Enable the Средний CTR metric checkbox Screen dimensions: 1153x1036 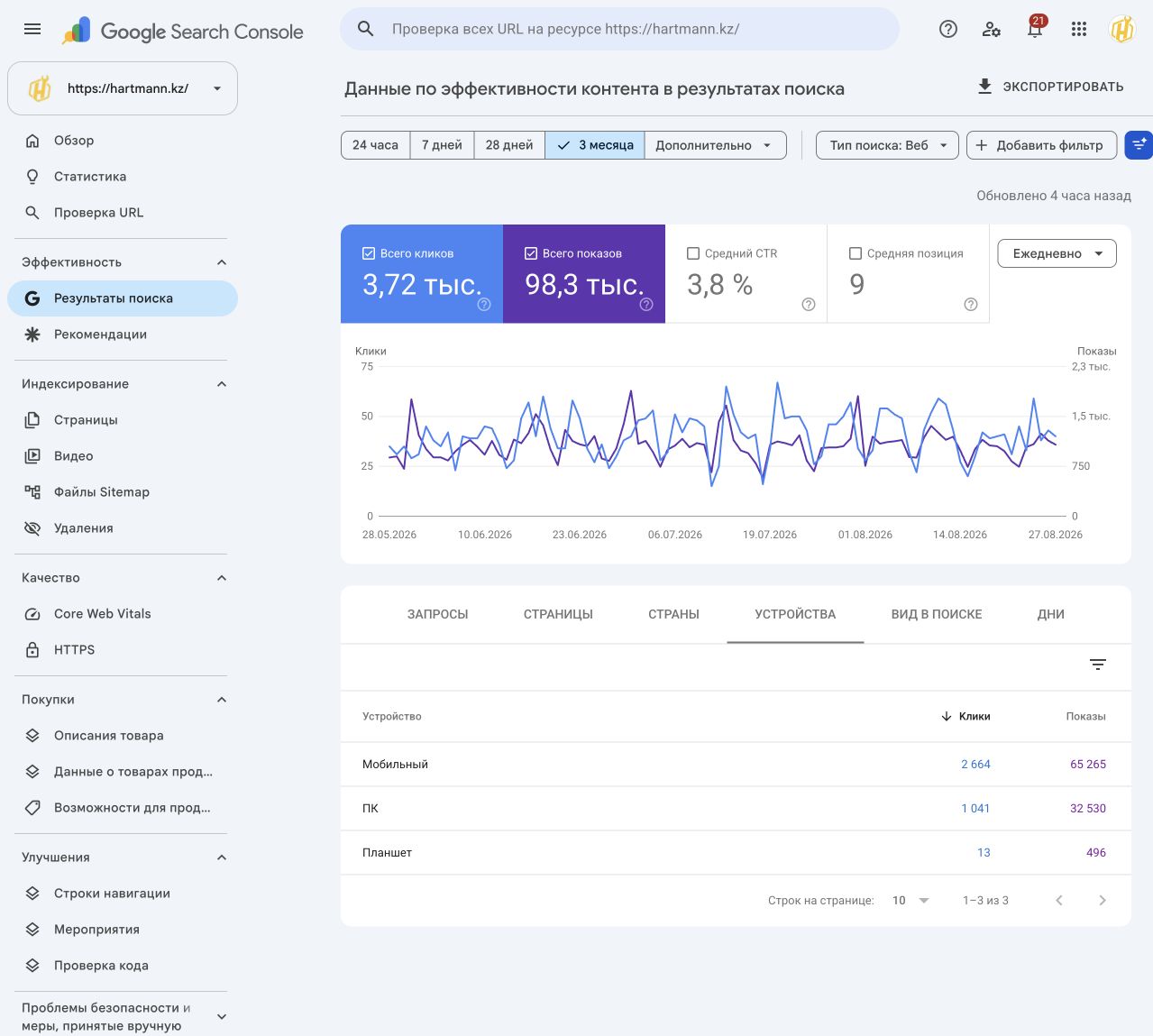693,253
